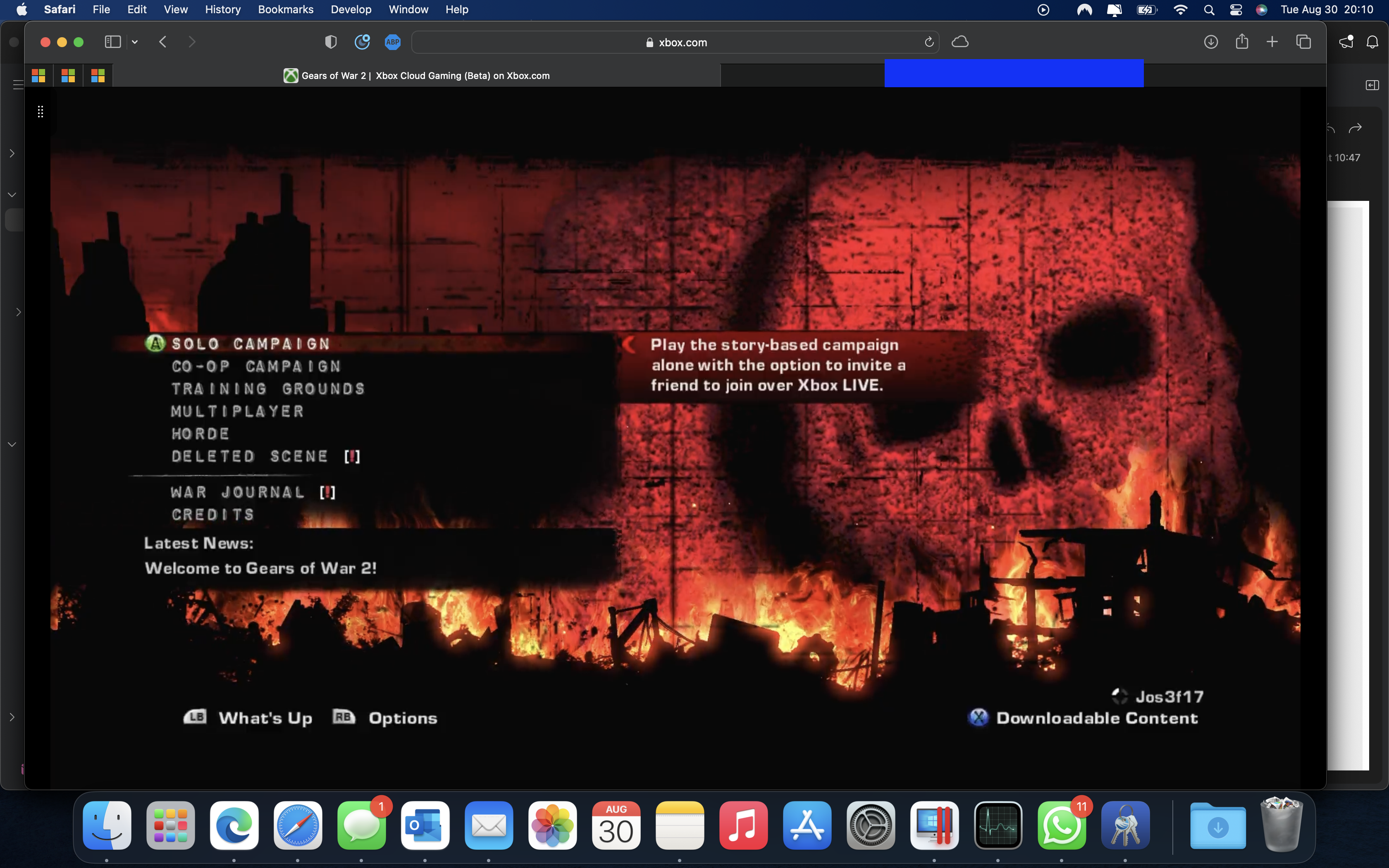Open the Xbox cloud gaming overlay dots menu
This screenshot has width=1389, height=868.
[40, 111]
